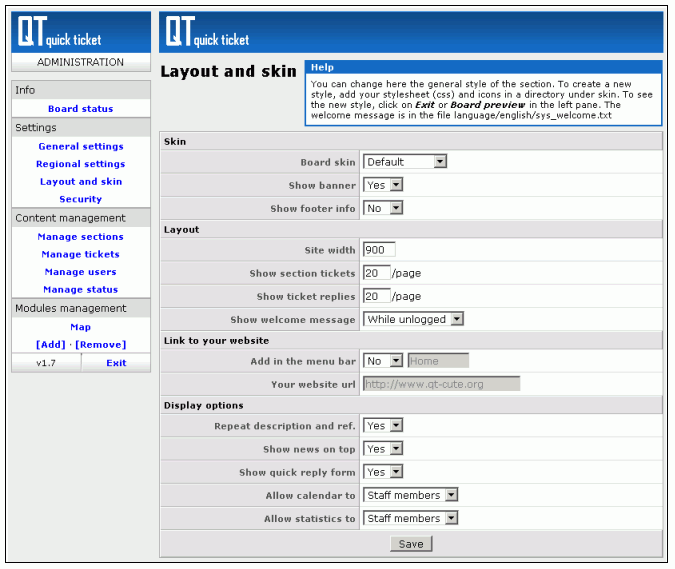The width and height of the screenshot is (675, 569).
Task: Click the Exit link
Action: click(116, 363)
